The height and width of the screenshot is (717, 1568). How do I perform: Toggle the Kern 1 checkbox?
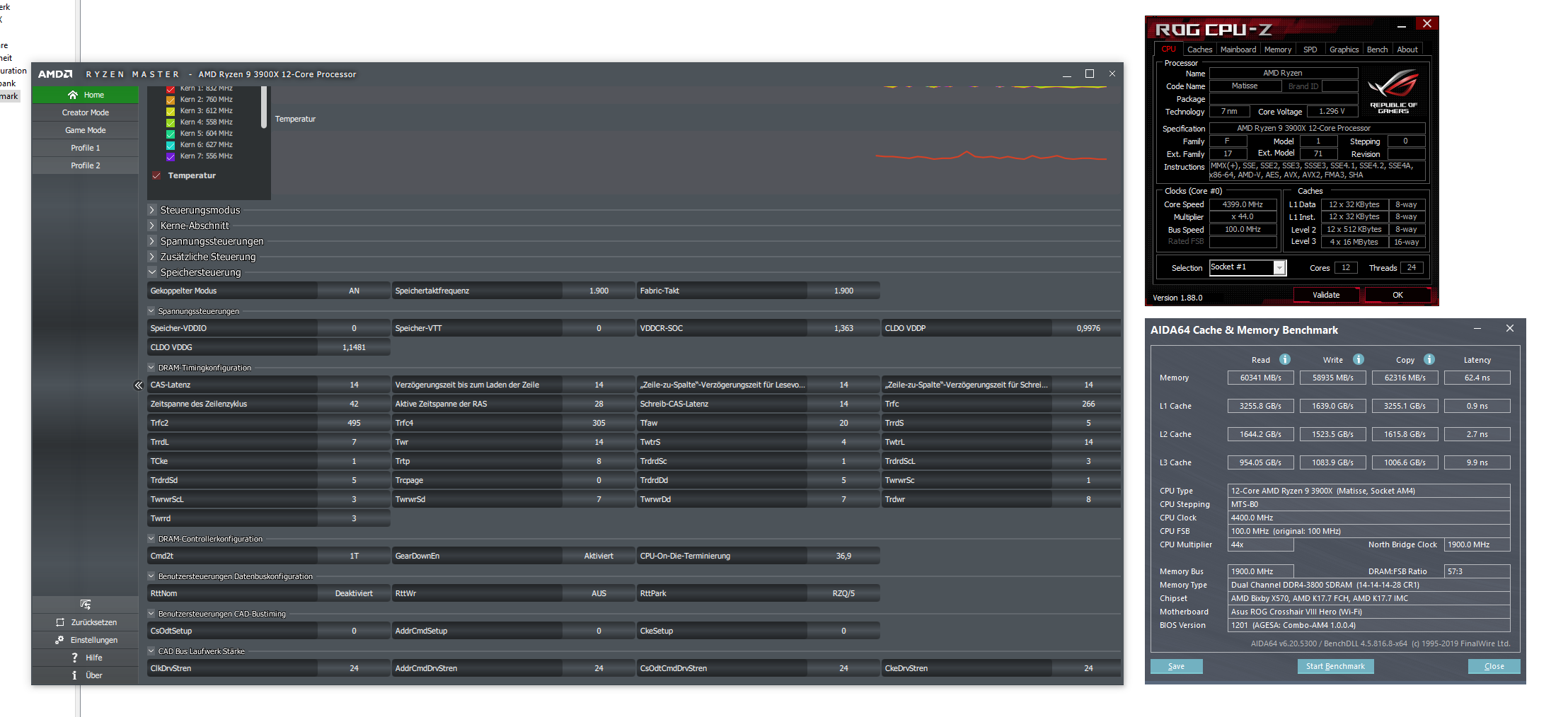click(171, 89)
